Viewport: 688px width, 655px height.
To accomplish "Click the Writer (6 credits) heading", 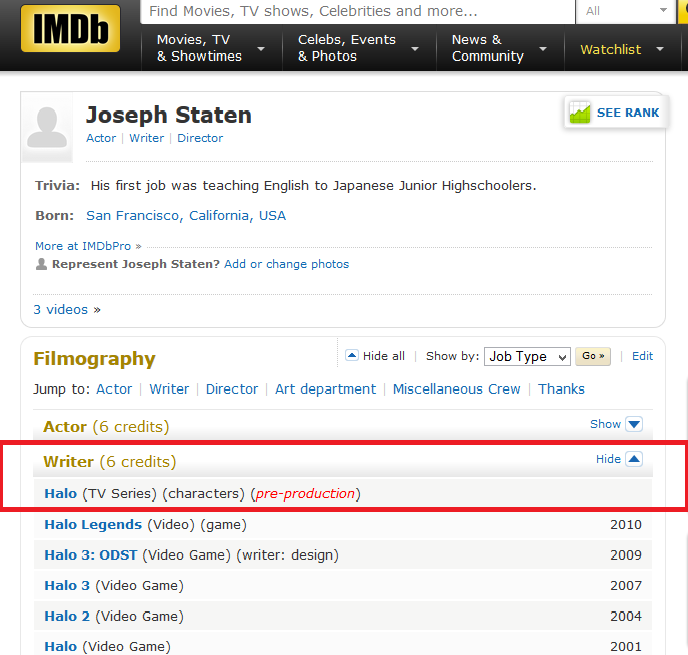I will pos(110,462).
